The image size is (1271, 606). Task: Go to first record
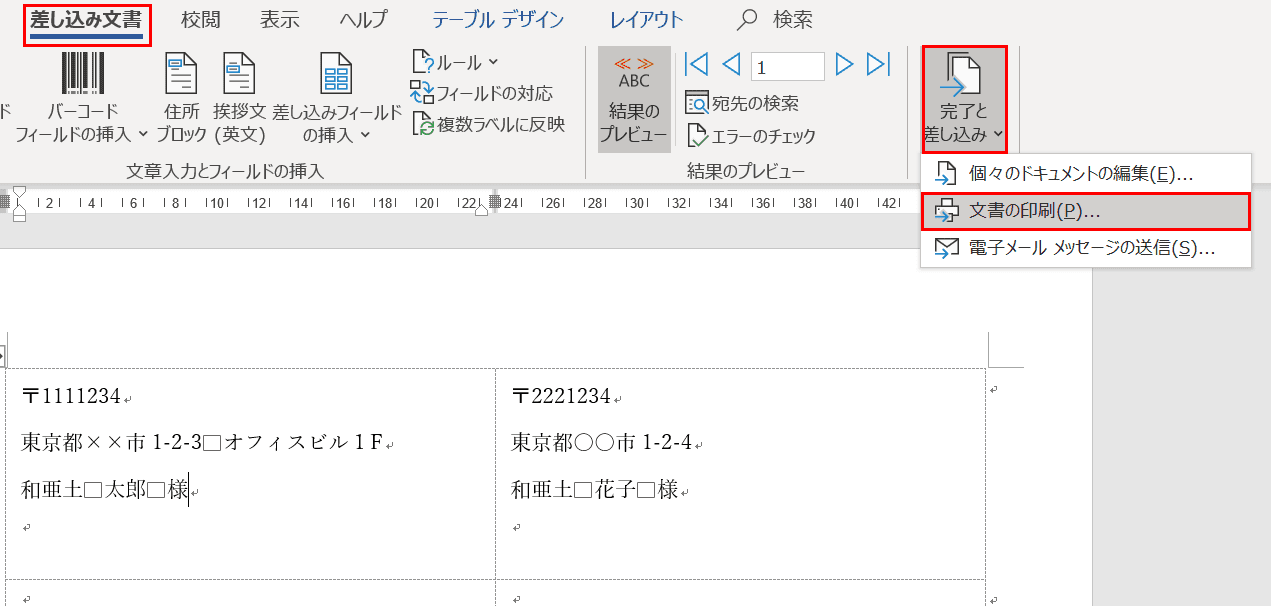coord(697,65)
